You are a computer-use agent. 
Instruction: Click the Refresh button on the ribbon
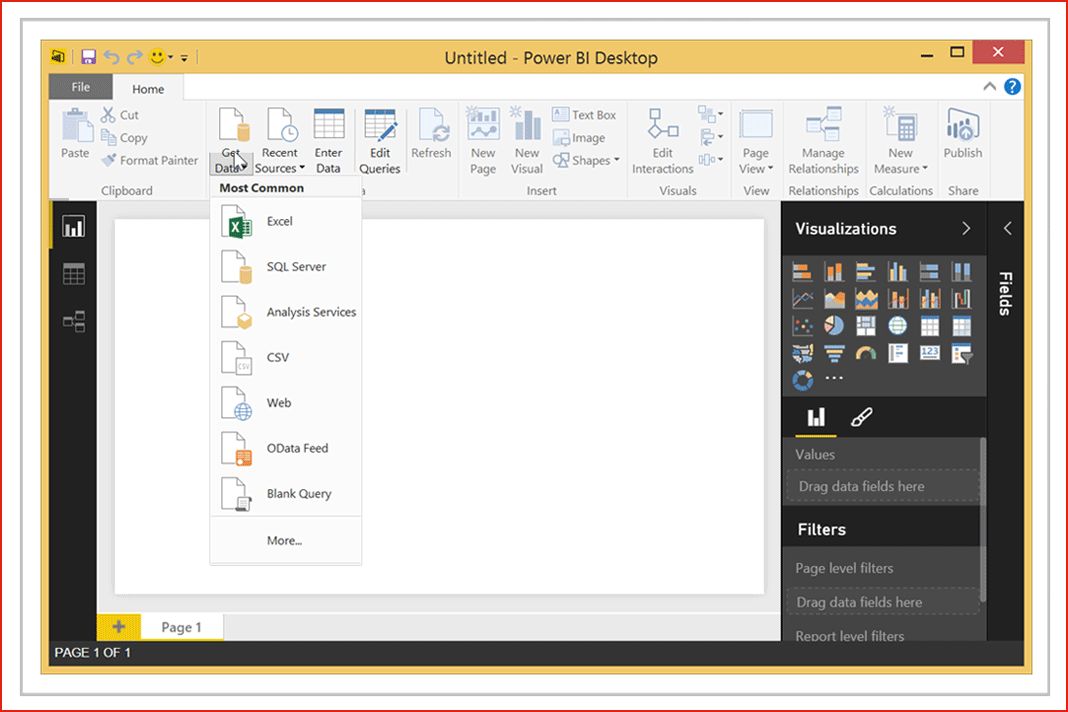coord(431,135)
